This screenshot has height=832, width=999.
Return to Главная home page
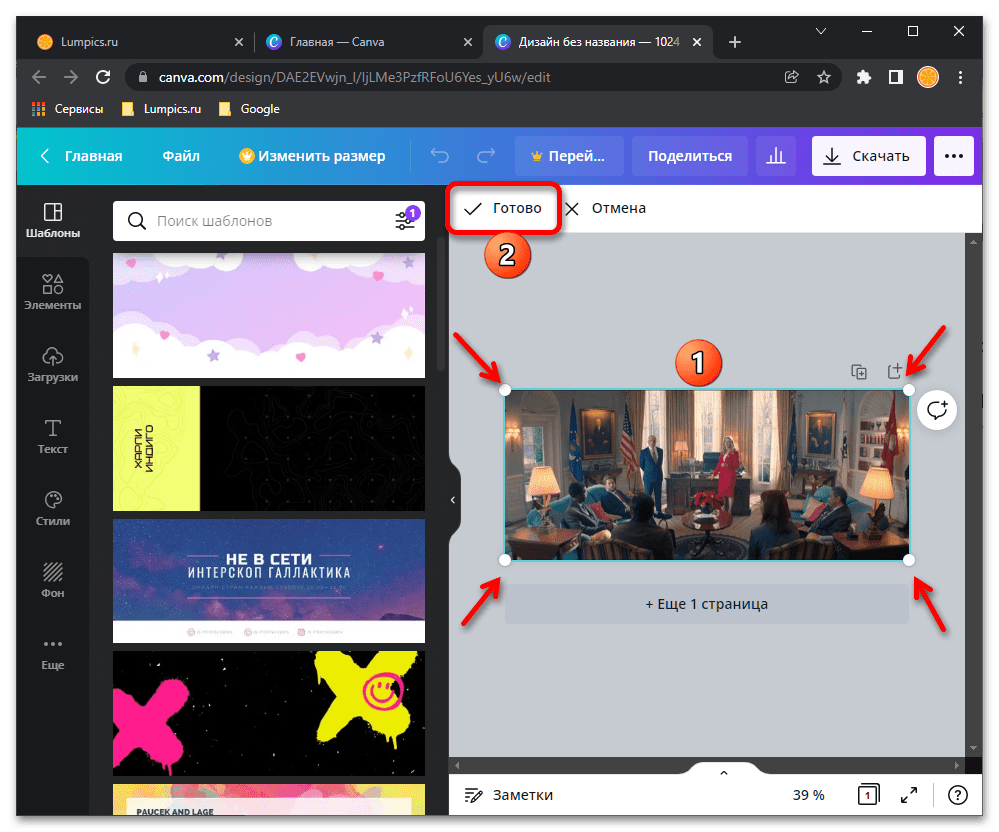pos(81,156)
